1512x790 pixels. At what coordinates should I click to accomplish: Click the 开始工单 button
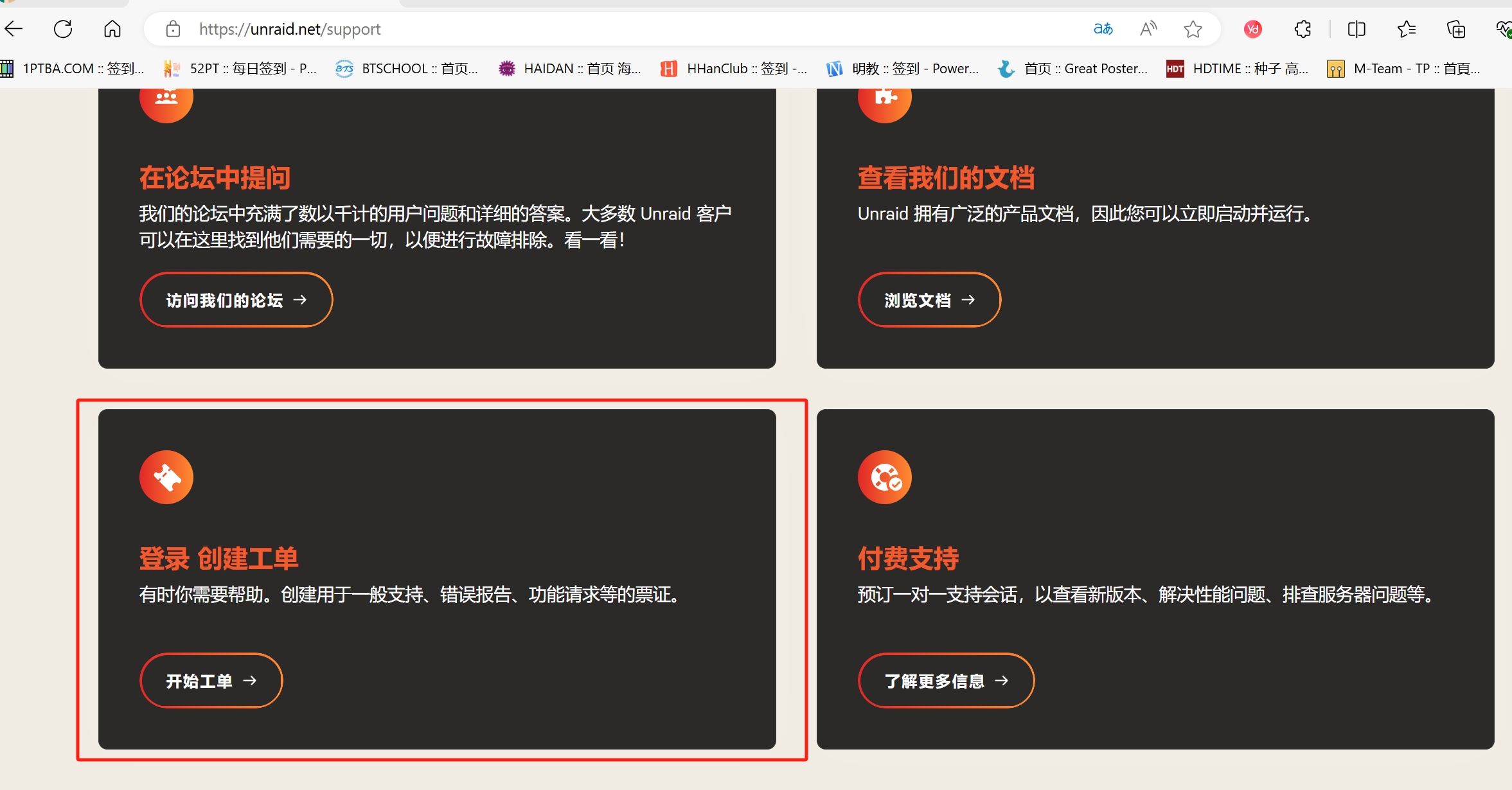[x=211, y=681]
